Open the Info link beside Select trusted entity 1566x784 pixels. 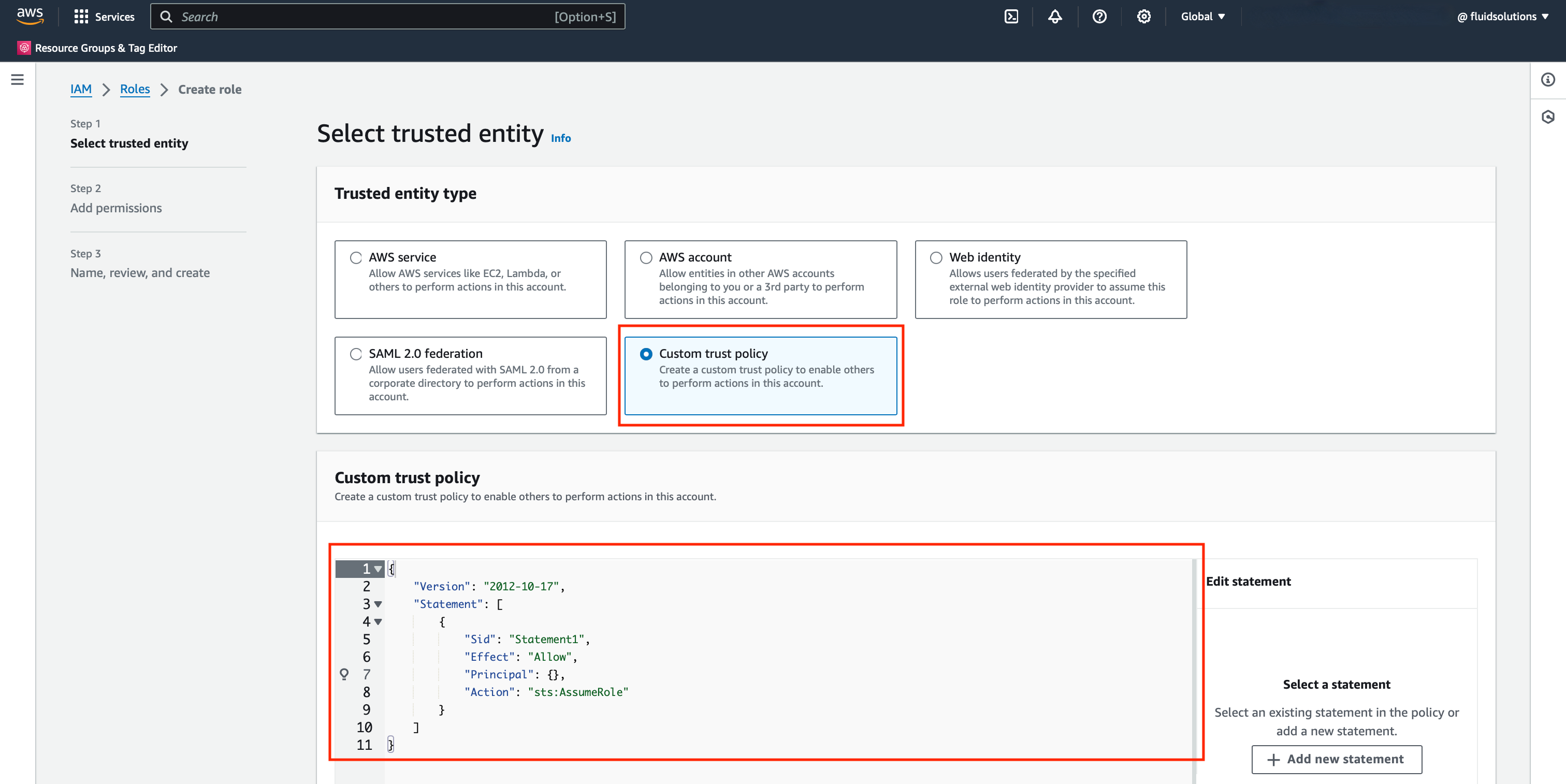560,138
